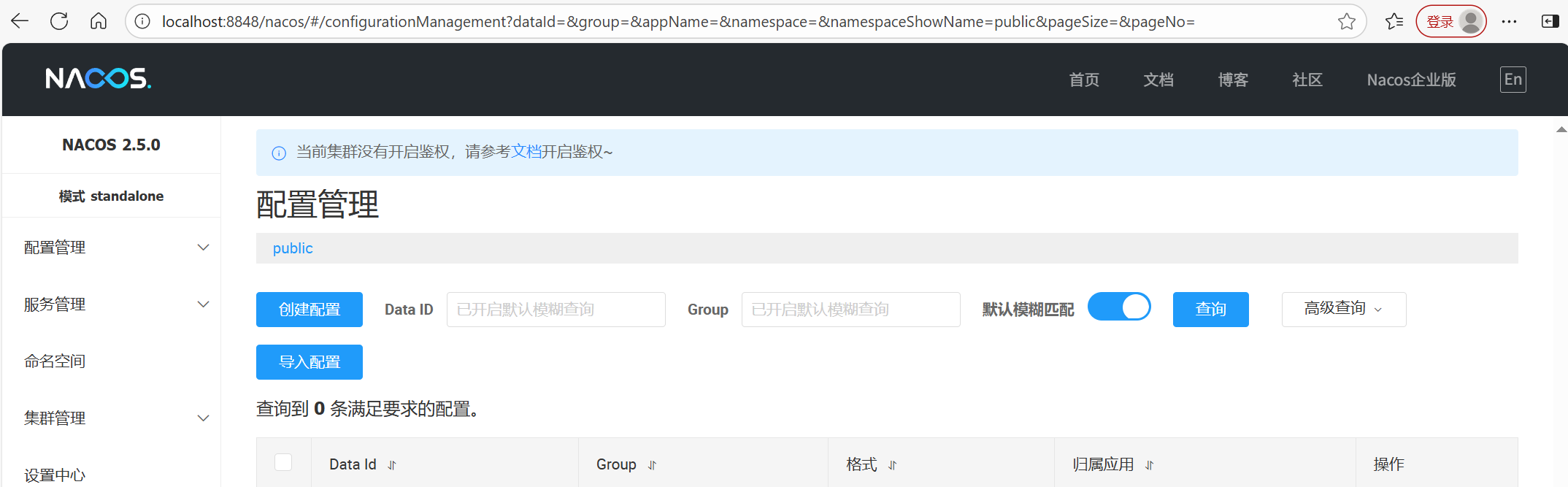This screenshot has height=487, width=1568.
Task: Open 博客 in the top navigation
Action: click(x=1233, y=80)
